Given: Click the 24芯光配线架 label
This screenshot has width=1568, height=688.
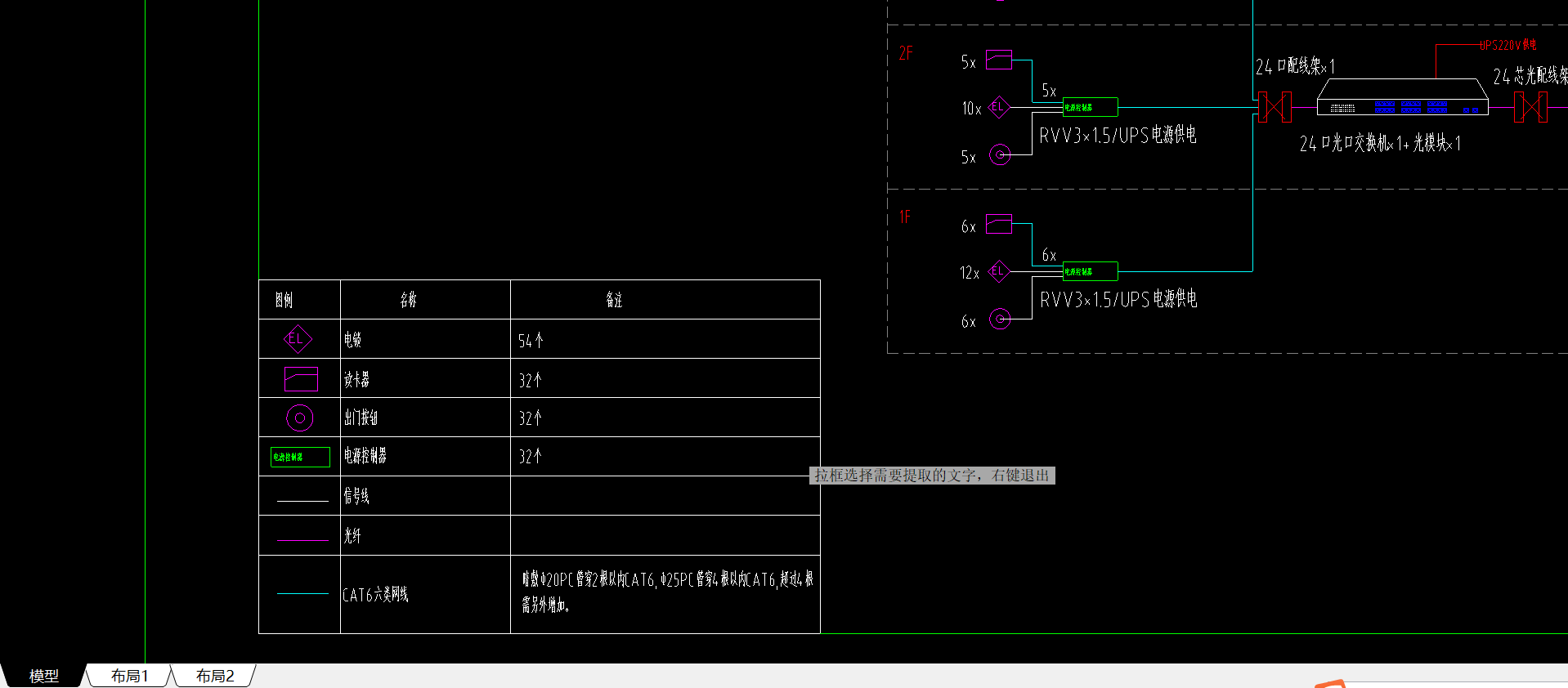Looking at the screenshot, I should click(x=1530, y=76).
